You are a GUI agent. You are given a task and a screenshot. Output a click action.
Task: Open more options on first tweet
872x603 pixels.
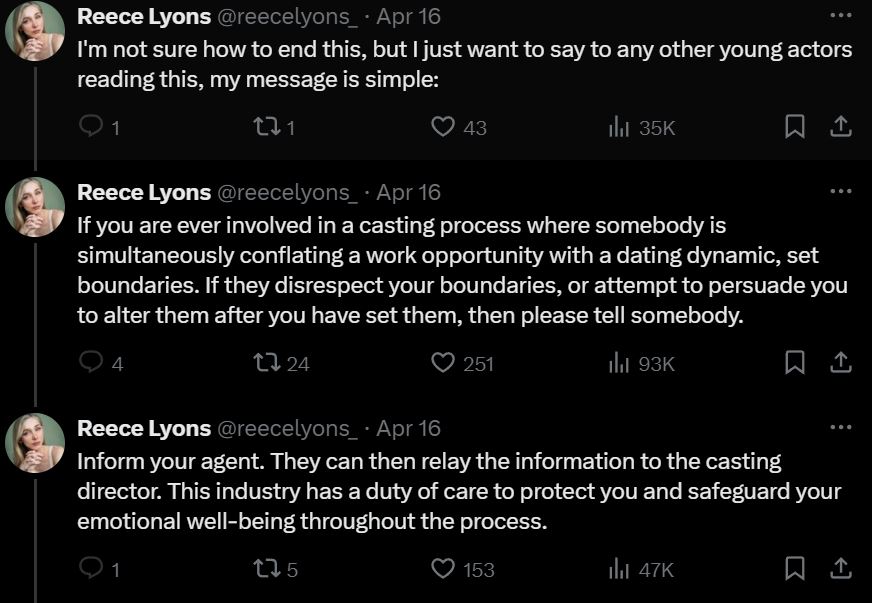tap(840, 16)
